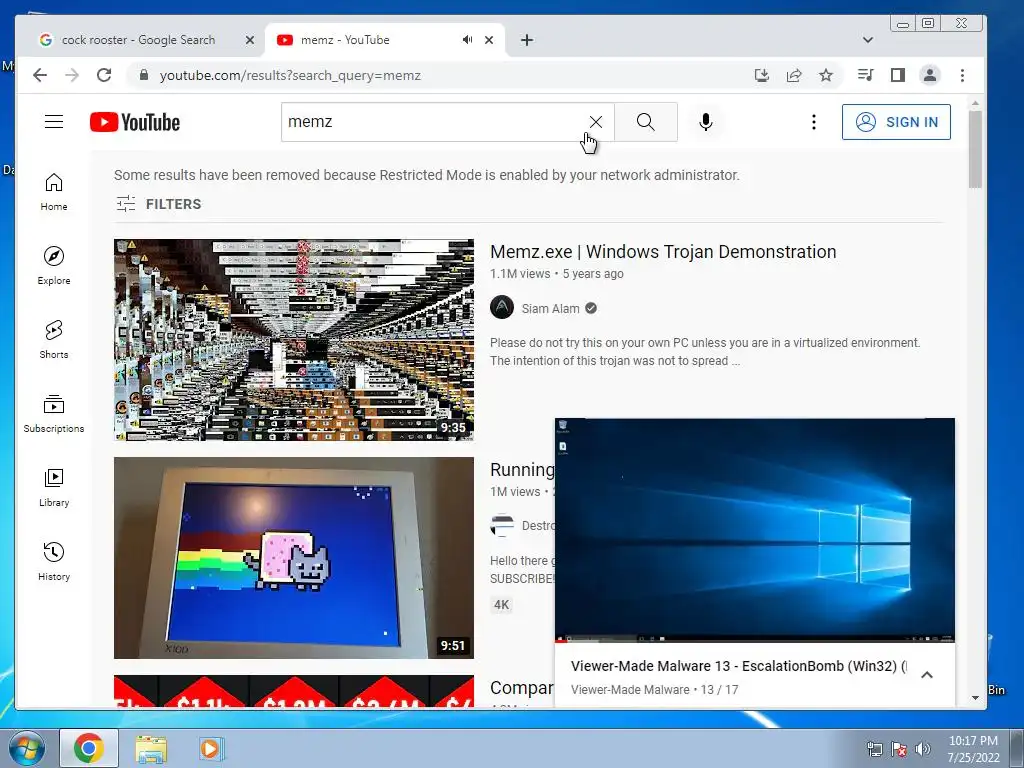Click the page vertical scrollbar thumb
Screen dimensions: 1024x768
(975, 149)
